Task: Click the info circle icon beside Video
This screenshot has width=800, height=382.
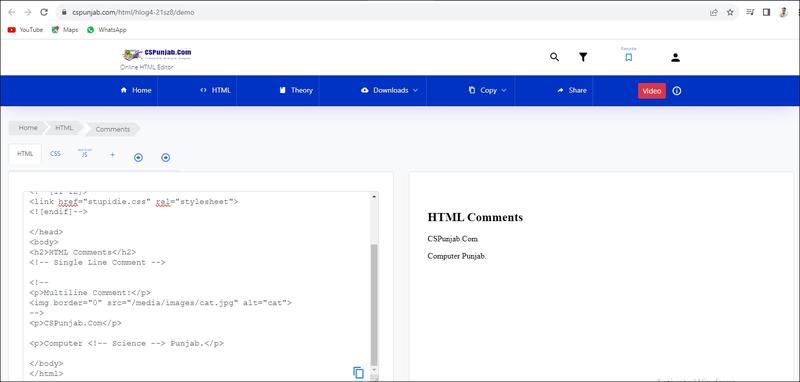Action: (x=677, y=91)
